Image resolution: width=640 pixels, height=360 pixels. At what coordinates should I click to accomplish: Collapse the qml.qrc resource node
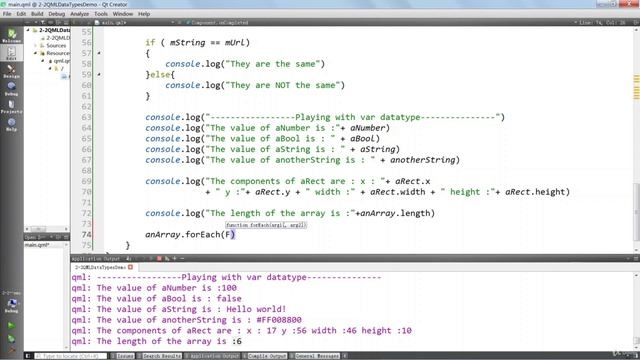pyautogui.click(x=43, y=61)
